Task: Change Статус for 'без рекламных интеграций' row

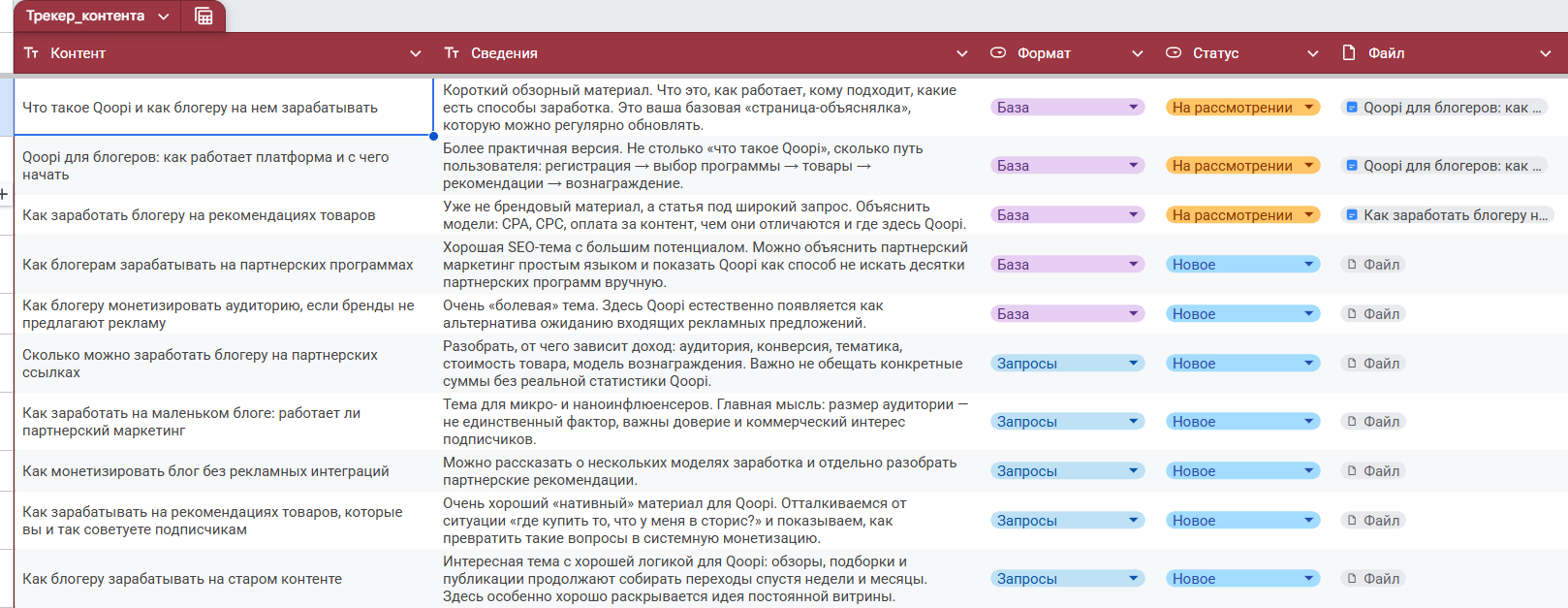Action: [1242, 471]
